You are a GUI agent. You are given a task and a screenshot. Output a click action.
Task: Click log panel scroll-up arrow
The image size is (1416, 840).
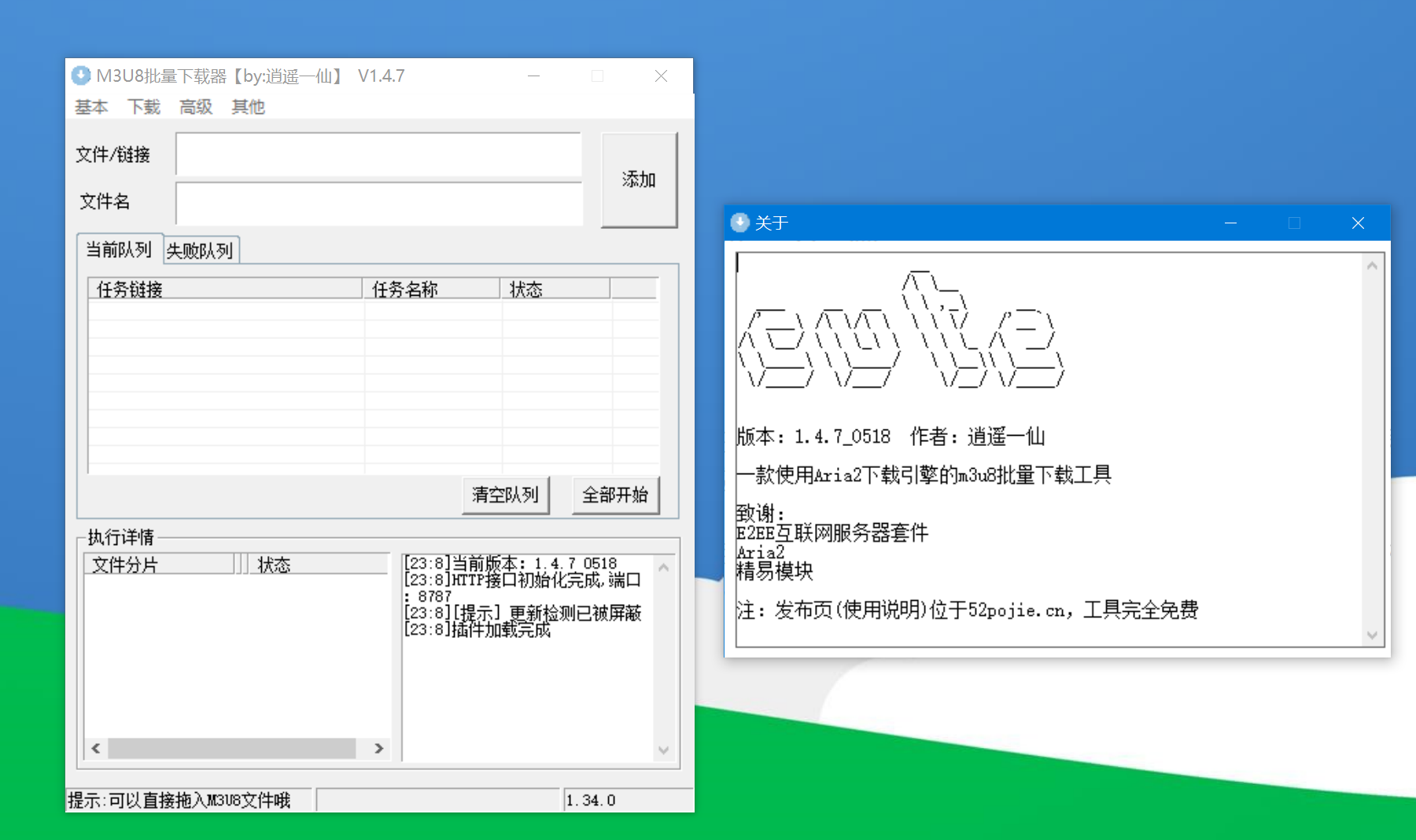tap(663, 567)
